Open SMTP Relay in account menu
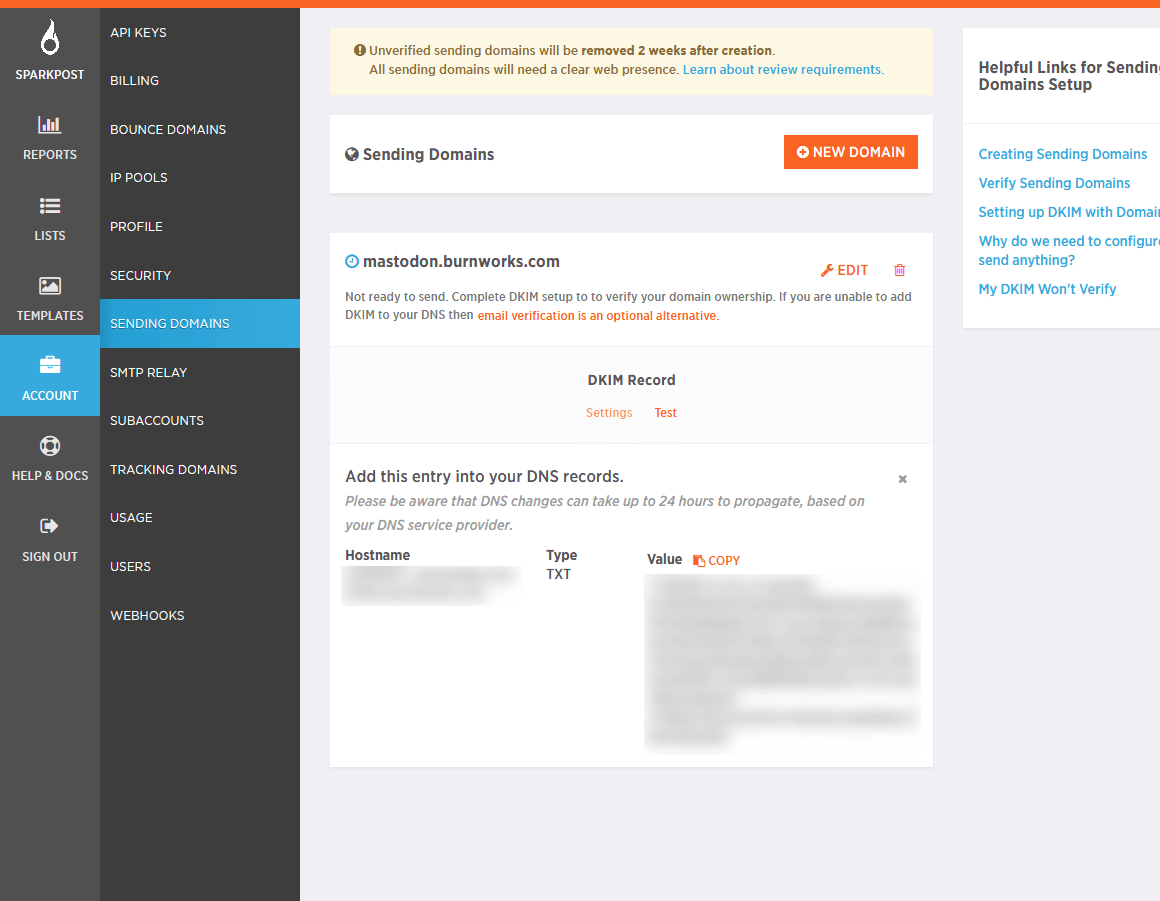 click(149, 372)
